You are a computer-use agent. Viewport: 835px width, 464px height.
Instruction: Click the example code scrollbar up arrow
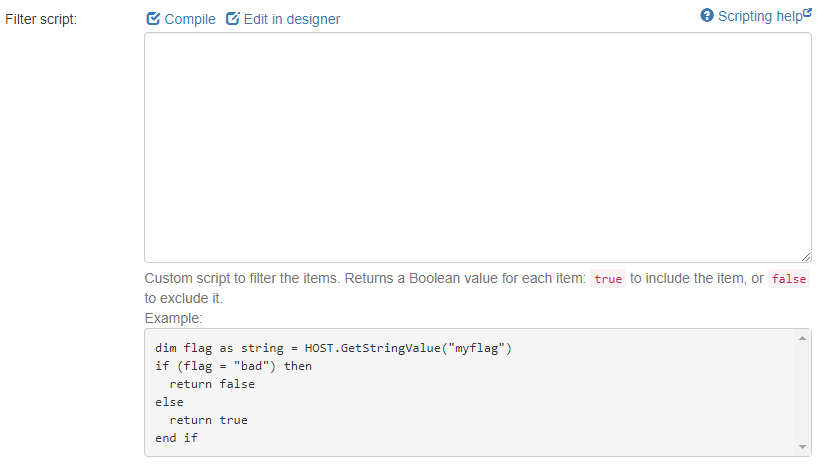(801, 339)
